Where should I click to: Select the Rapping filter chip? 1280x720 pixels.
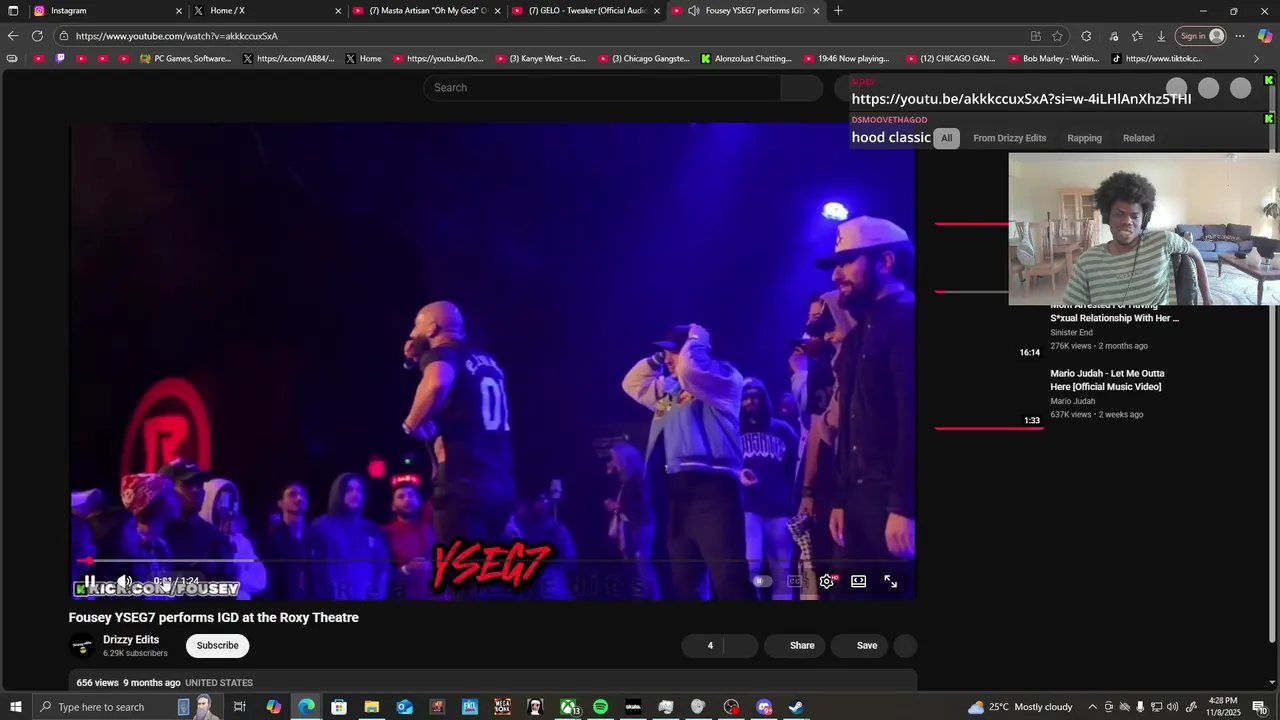click(x=1084, y=138)
